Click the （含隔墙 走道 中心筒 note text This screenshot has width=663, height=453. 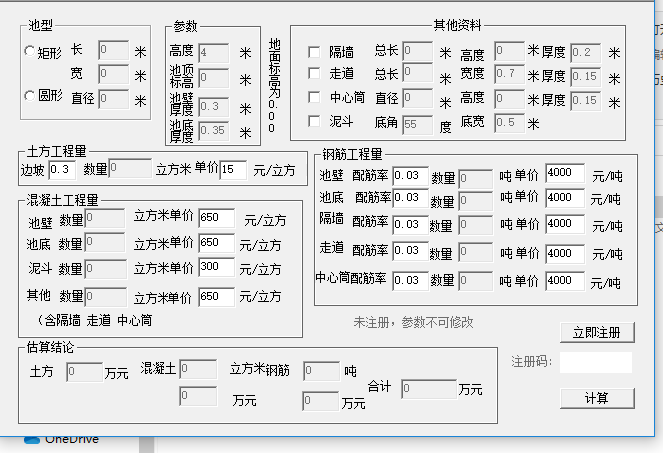[95, 320]
